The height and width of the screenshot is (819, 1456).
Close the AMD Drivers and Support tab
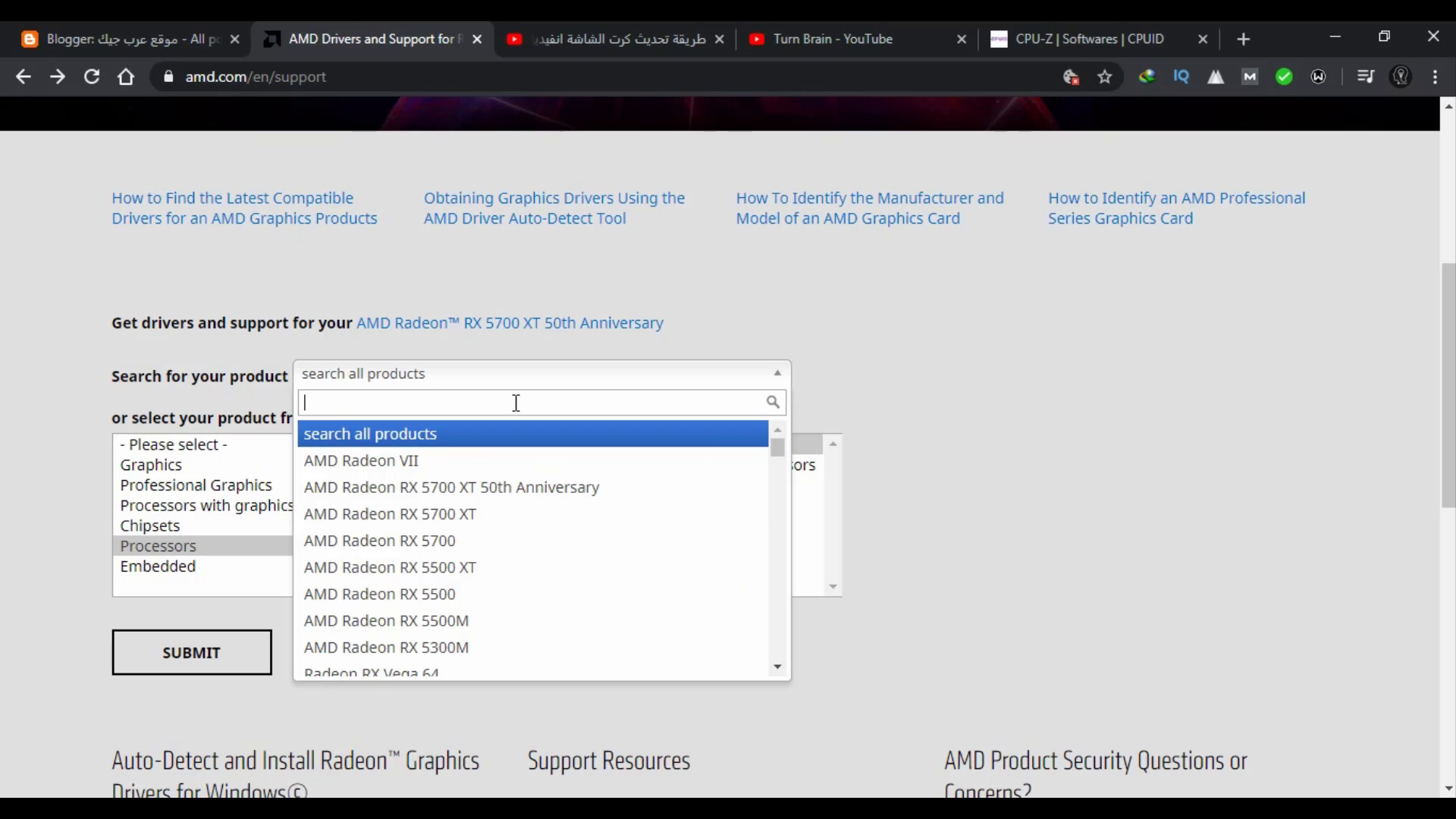[477, 39]
